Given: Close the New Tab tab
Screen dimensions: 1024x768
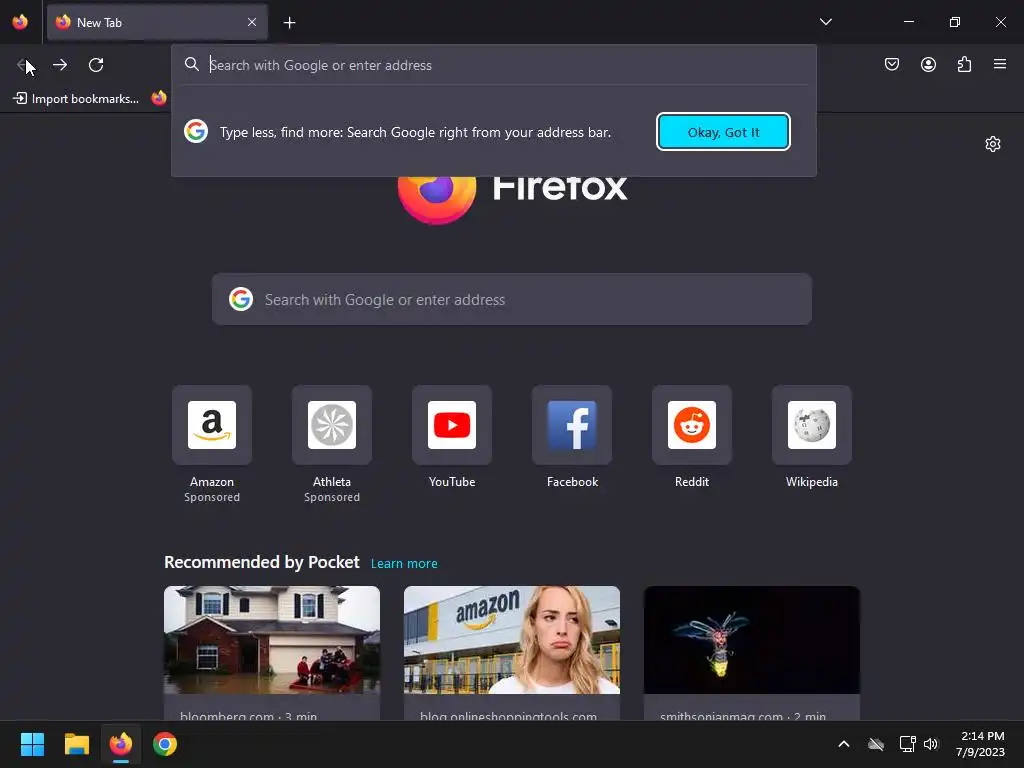Looking at the screenshot, I should pyautogui.click(x=252, y=22).
